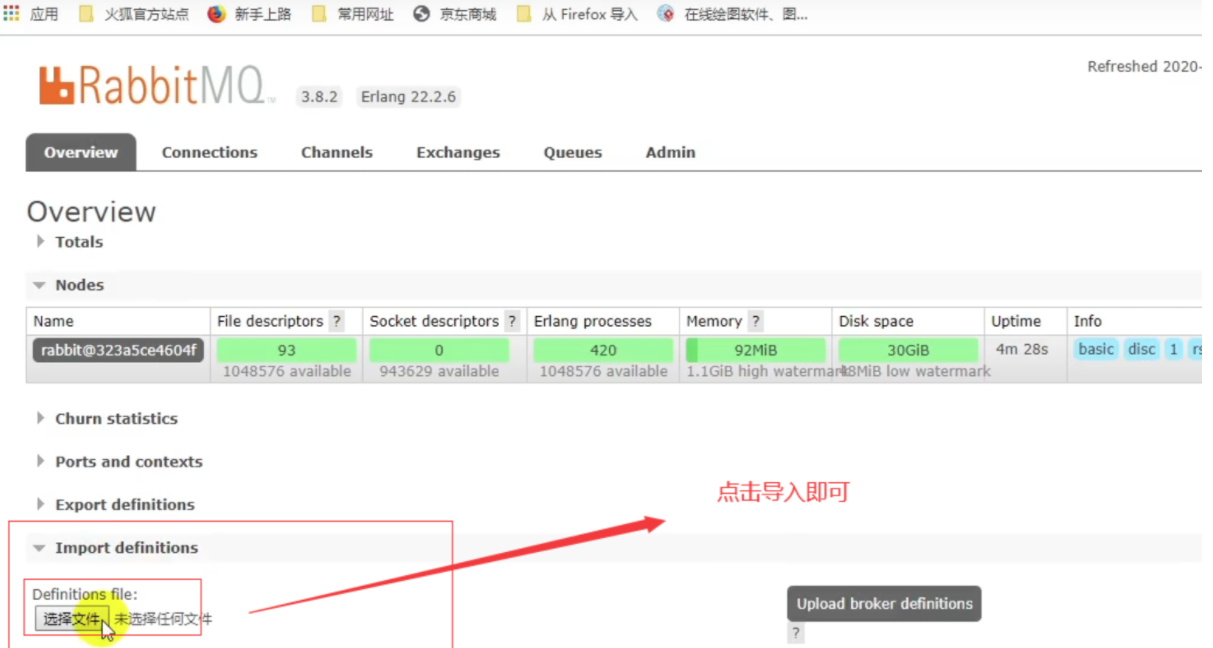Switch to the Connections tab
The image size is (1213, 648).
coord(209,152)
